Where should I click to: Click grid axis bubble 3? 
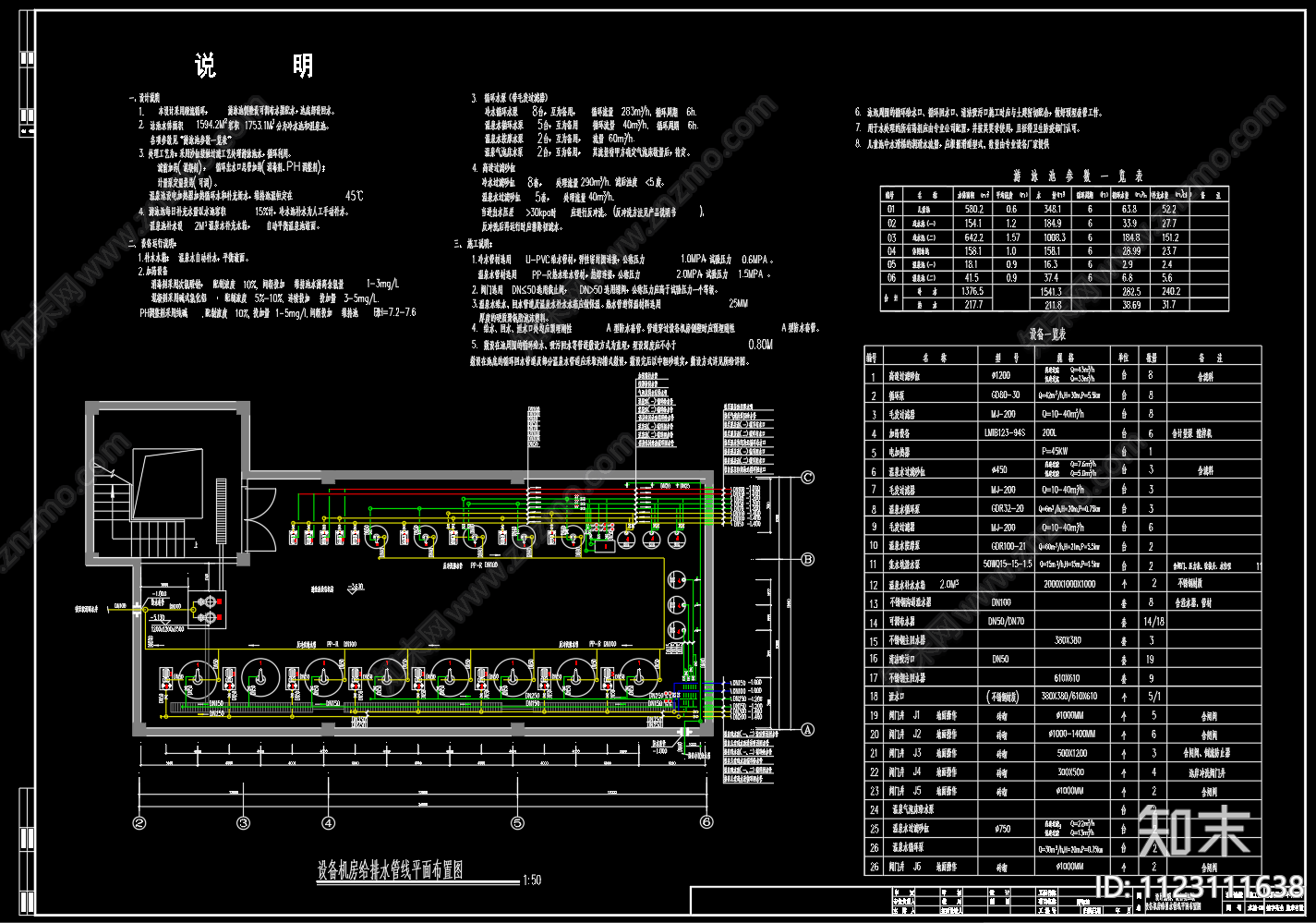[x=243, y=822]
